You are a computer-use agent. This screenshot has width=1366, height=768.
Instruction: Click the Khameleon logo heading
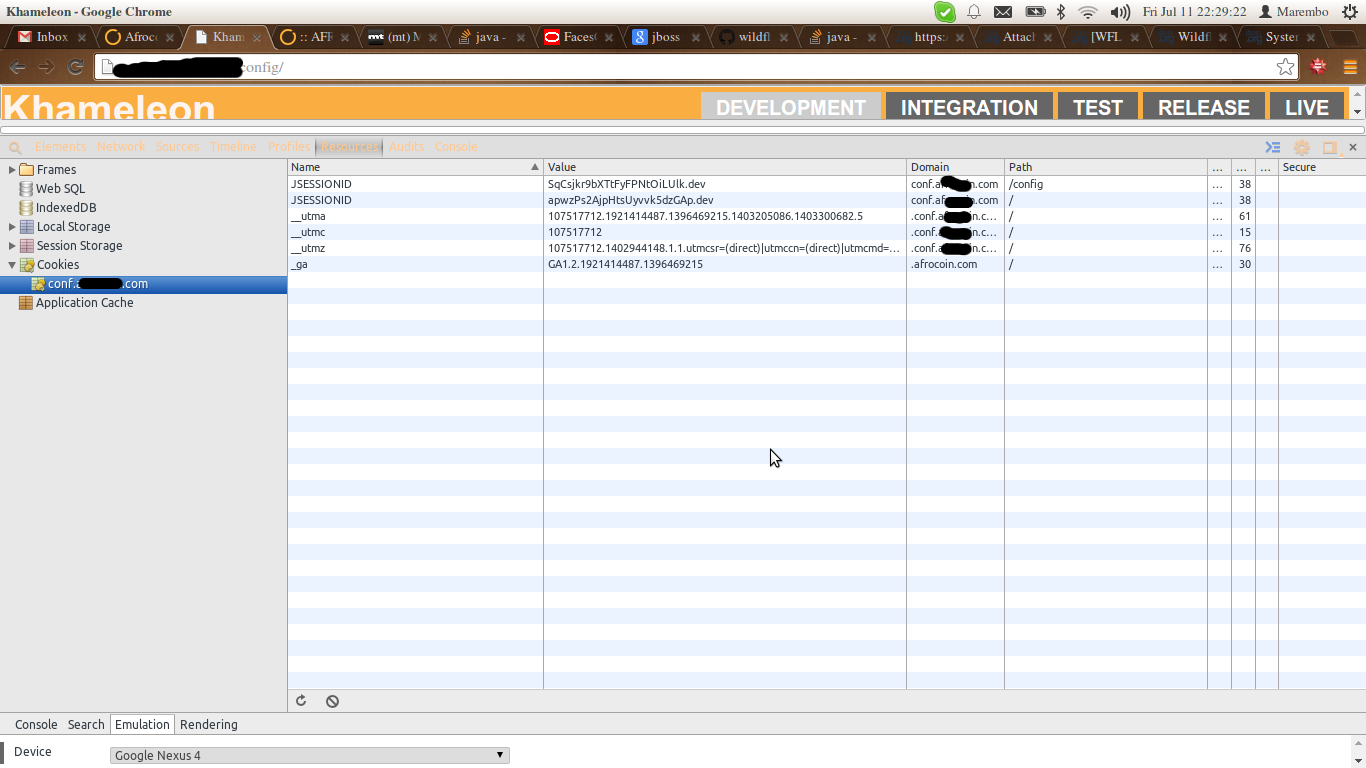pyautogui.click(x=110, y=108)
